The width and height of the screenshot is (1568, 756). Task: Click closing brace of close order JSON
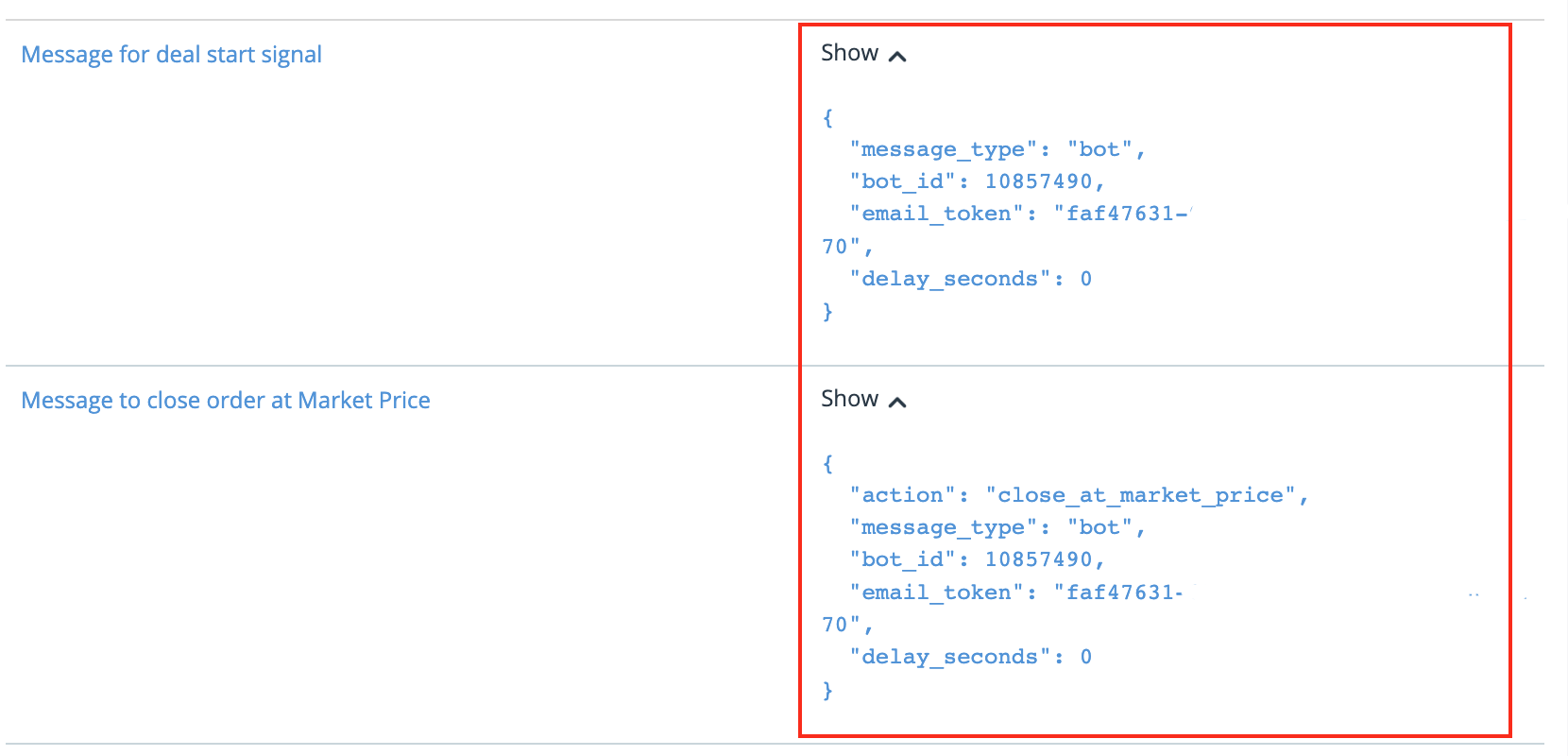pyautogui.click(x=827, y=691)
